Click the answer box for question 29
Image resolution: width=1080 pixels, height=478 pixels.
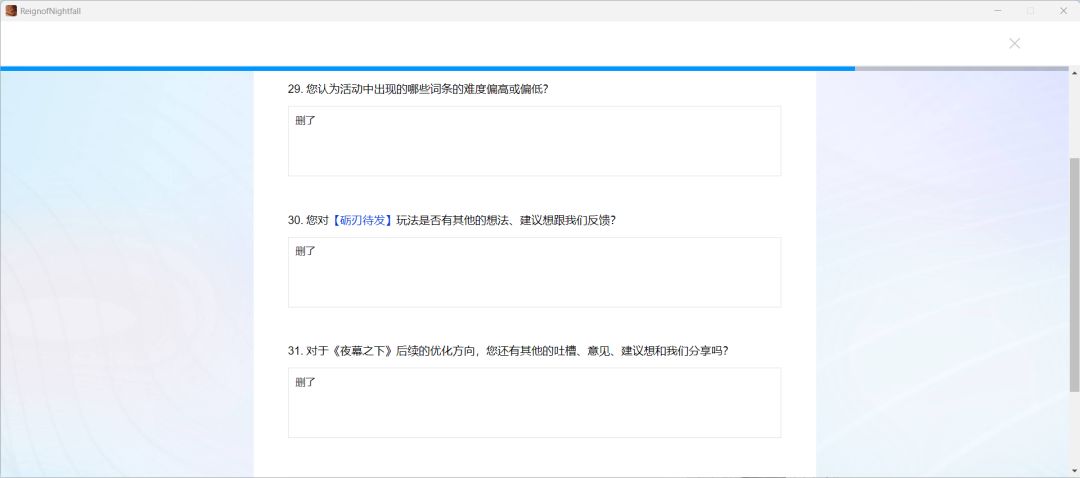point(534,141)
